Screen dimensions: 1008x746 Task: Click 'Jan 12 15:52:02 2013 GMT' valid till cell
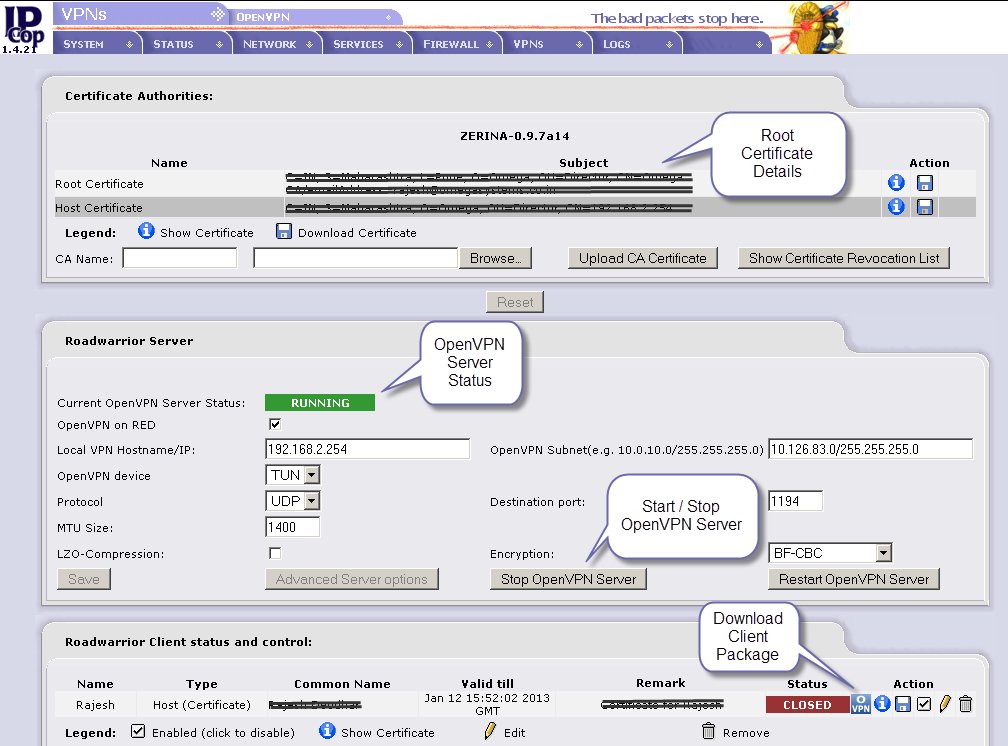coord(487,704)
